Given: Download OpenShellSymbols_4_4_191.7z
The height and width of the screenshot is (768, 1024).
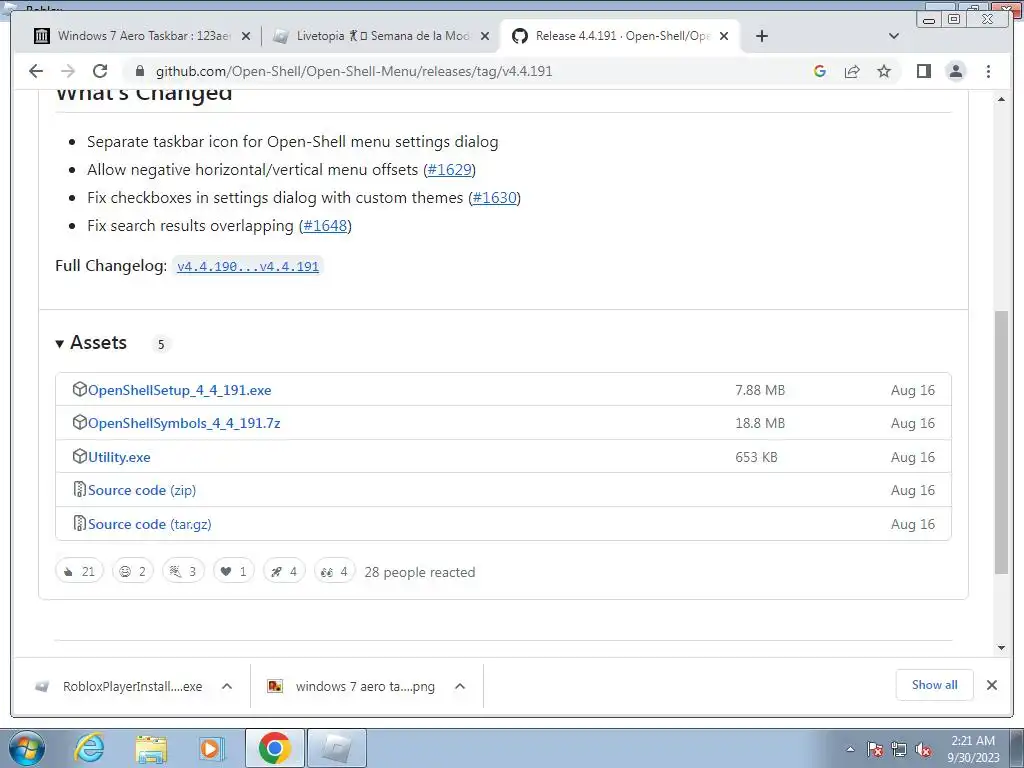Looking at the screenshot, I should [184, 423].
